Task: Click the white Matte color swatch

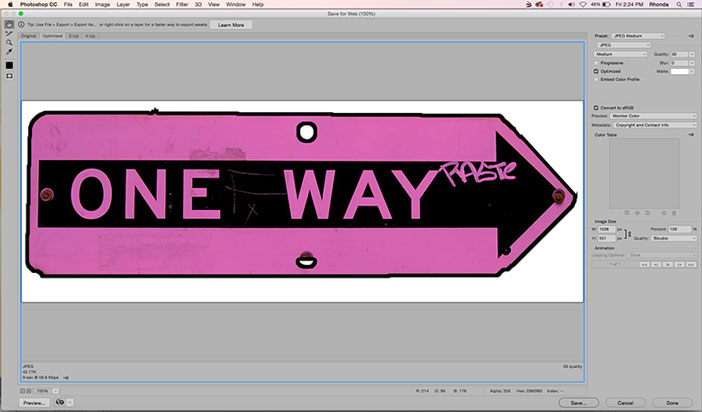Action: [x=679, y=71]
